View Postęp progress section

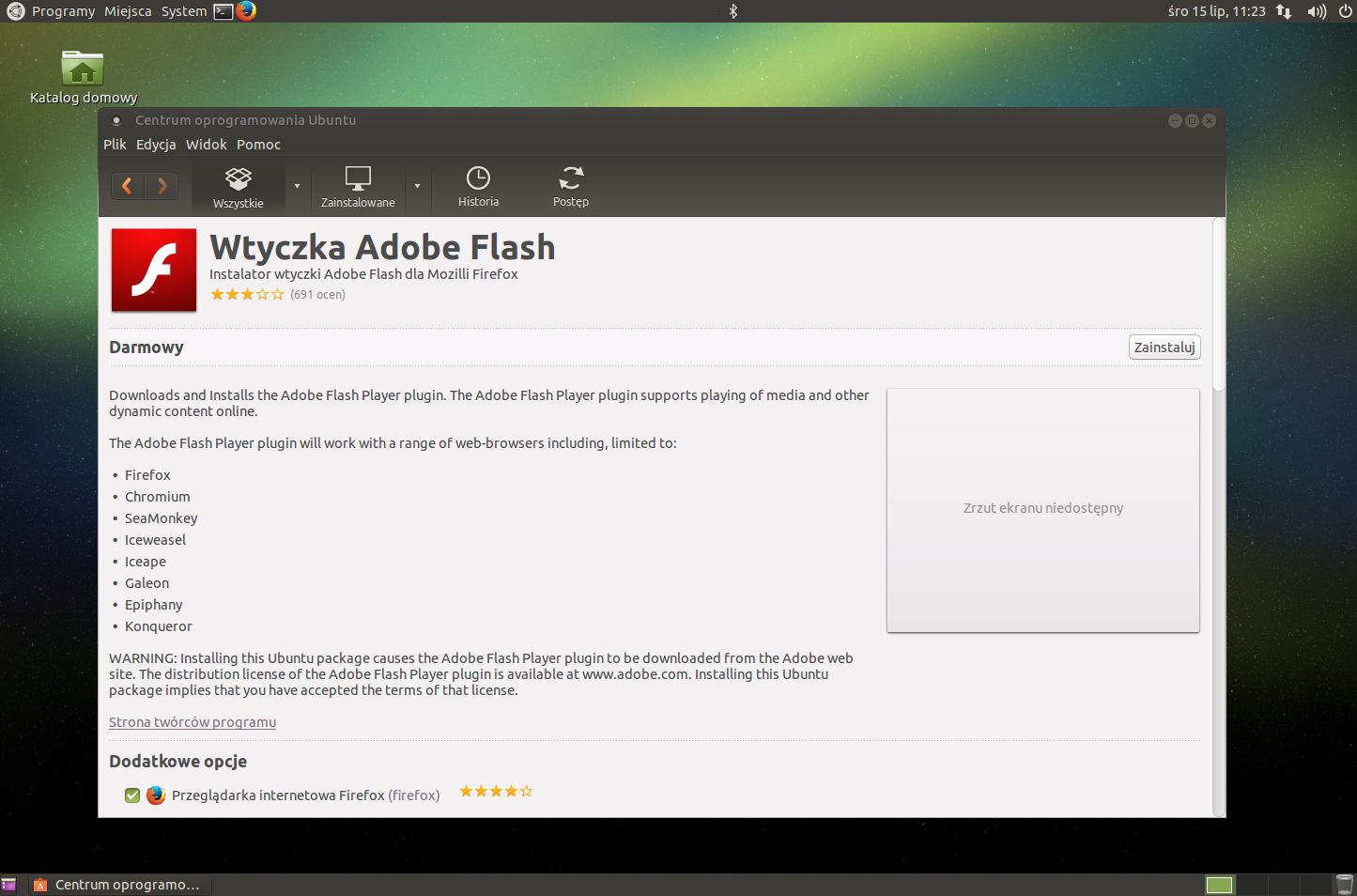571,187
